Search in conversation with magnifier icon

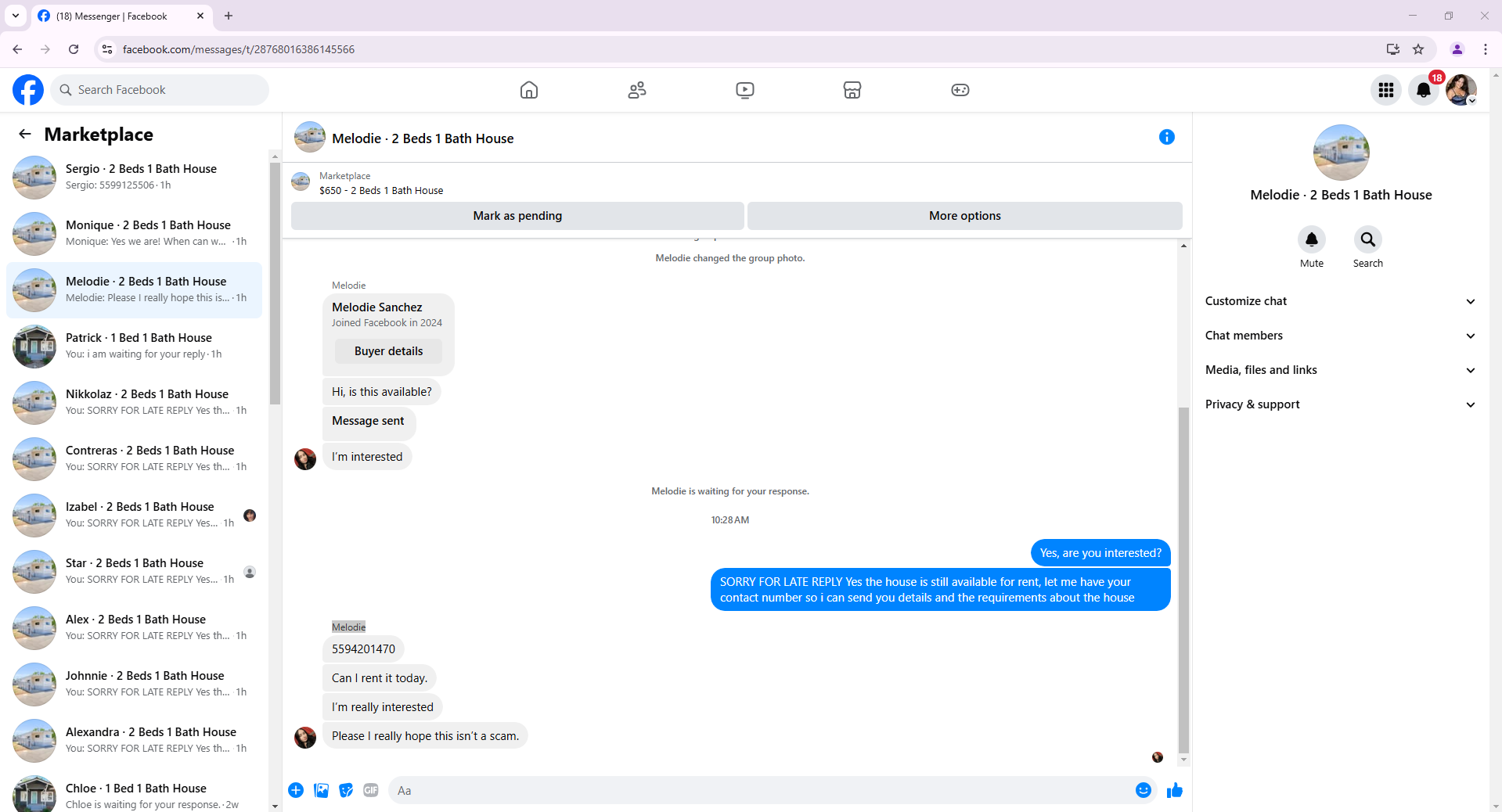(x=1368, y=239)
